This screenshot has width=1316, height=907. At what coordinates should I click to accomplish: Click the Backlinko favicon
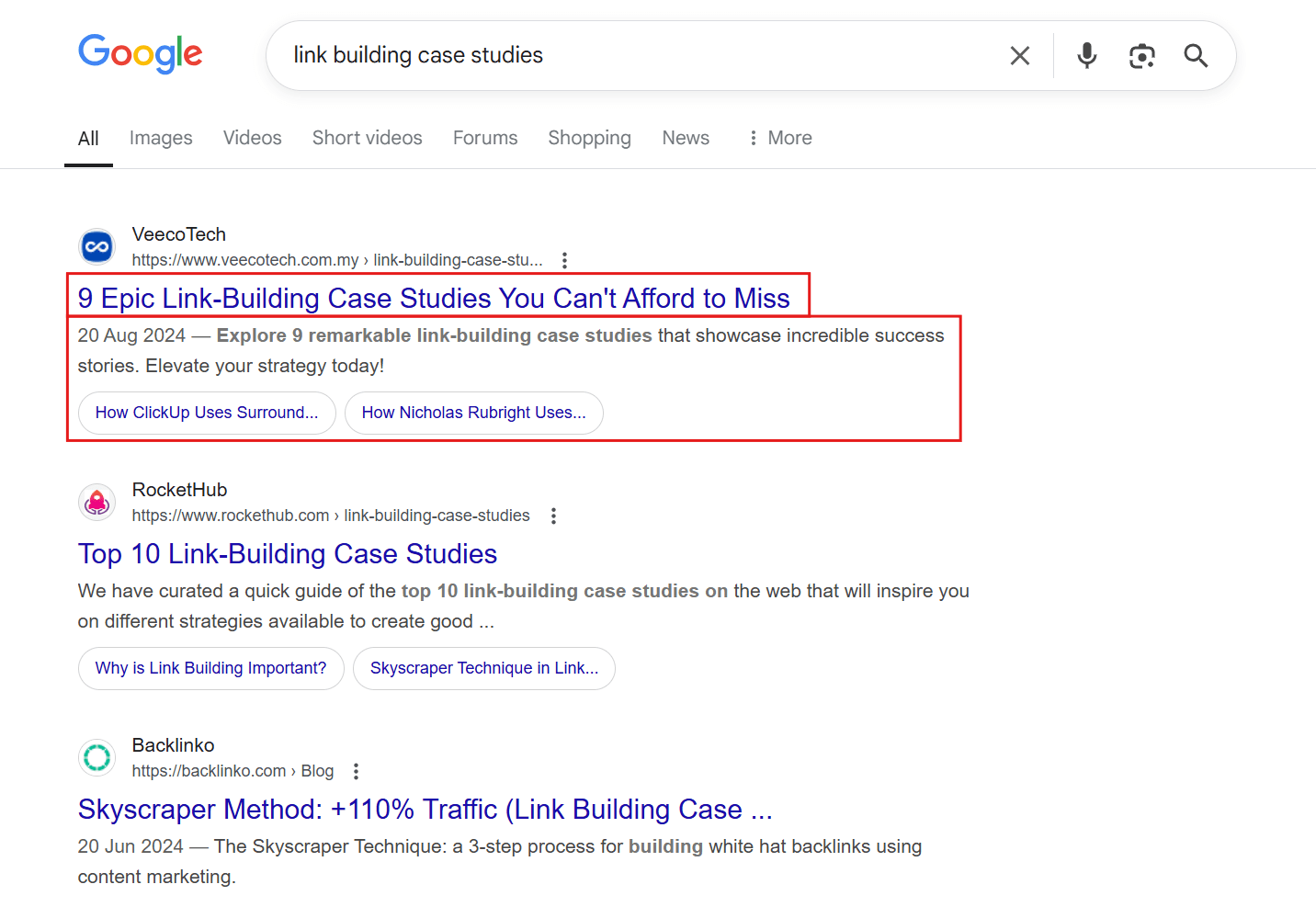pyautogui.click(x=97, y=757)
